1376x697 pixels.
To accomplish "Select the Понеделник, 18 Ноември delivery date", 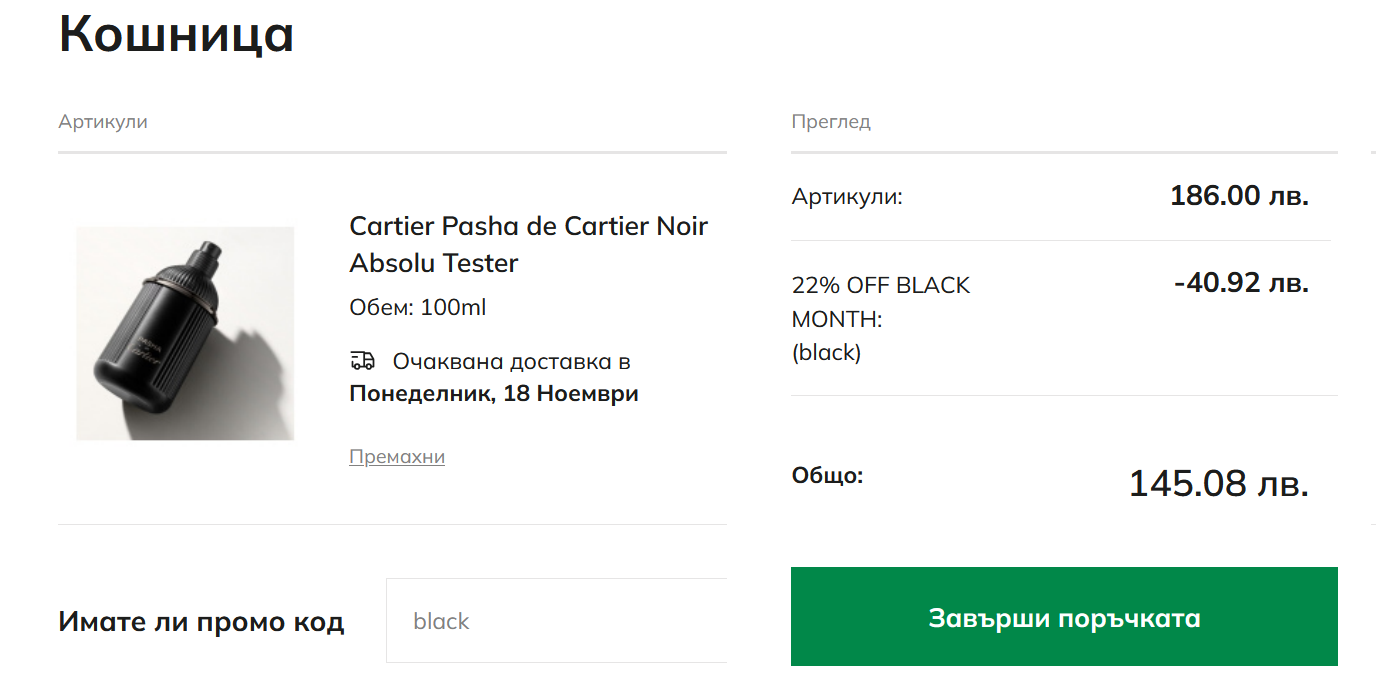I will click(x=493, y=393).
